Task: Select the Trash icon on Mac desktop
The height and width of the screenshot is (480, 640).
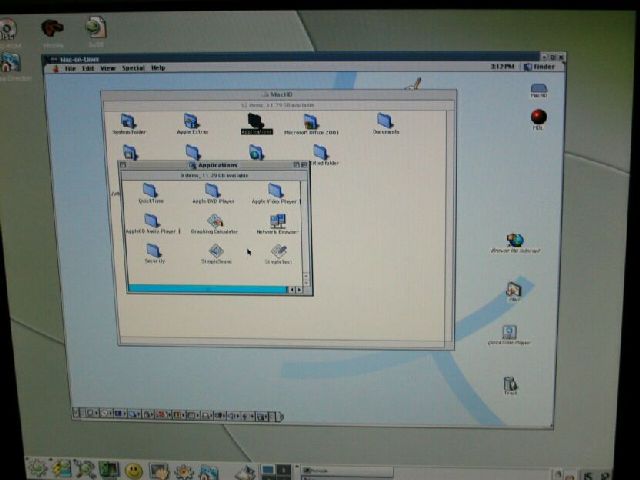Action: coord(510,384)
